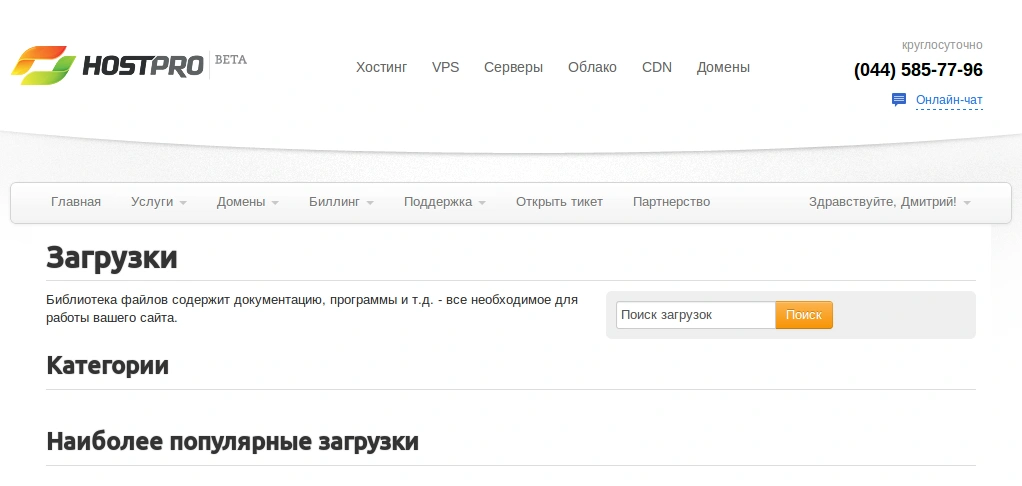Go to Серверы page
Viewport: 1022px width, 486px height.
click(513, 67)
